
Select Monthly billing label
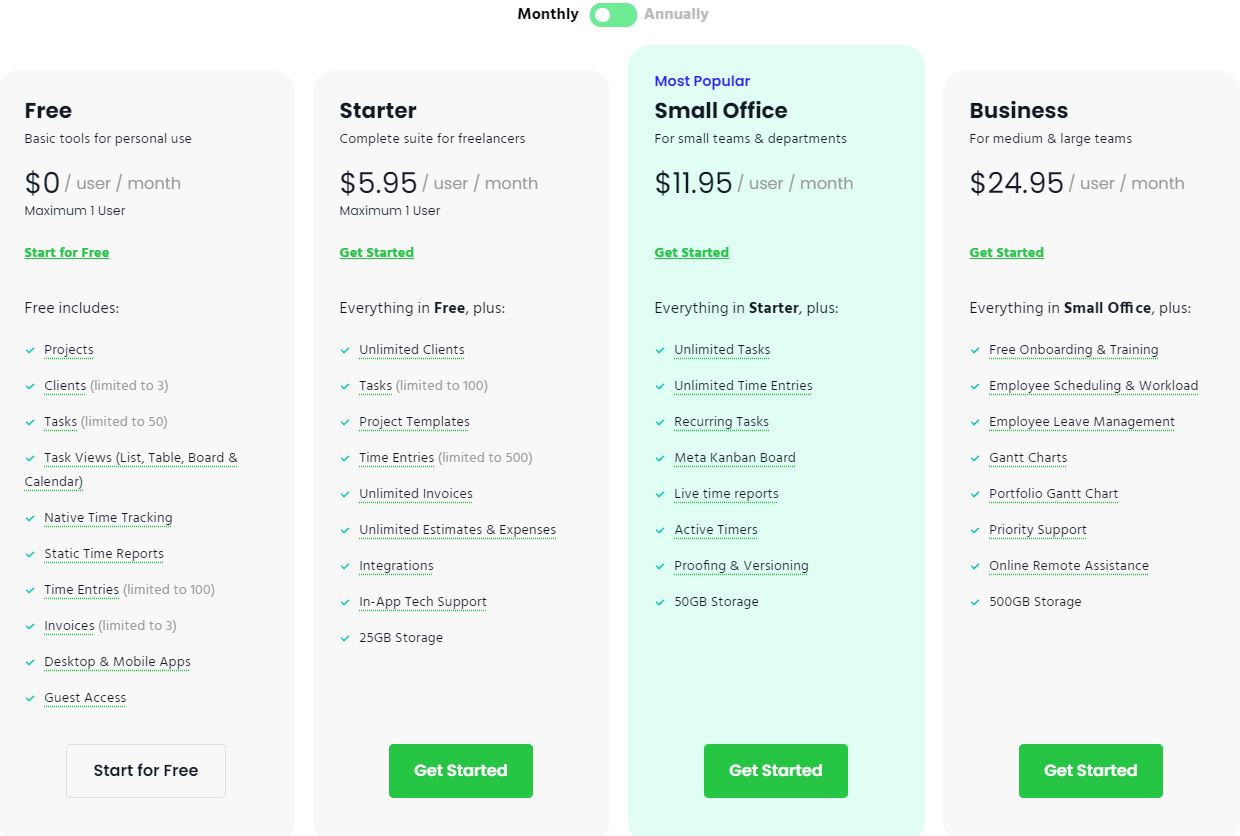click(x=548, y=14)
